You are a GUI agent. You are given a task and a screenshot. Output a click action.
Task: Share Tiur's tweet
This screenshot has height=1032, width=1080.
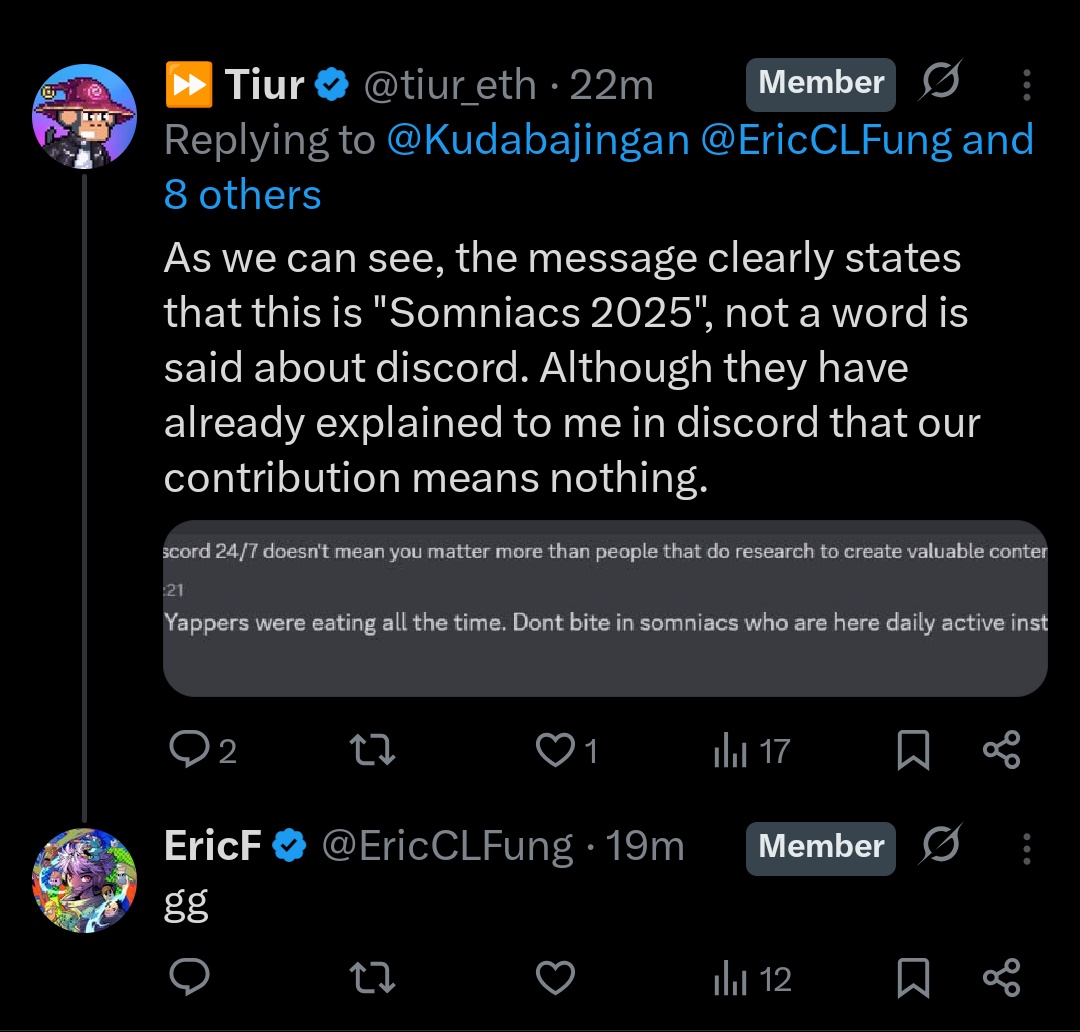[x=1001, y=750]
